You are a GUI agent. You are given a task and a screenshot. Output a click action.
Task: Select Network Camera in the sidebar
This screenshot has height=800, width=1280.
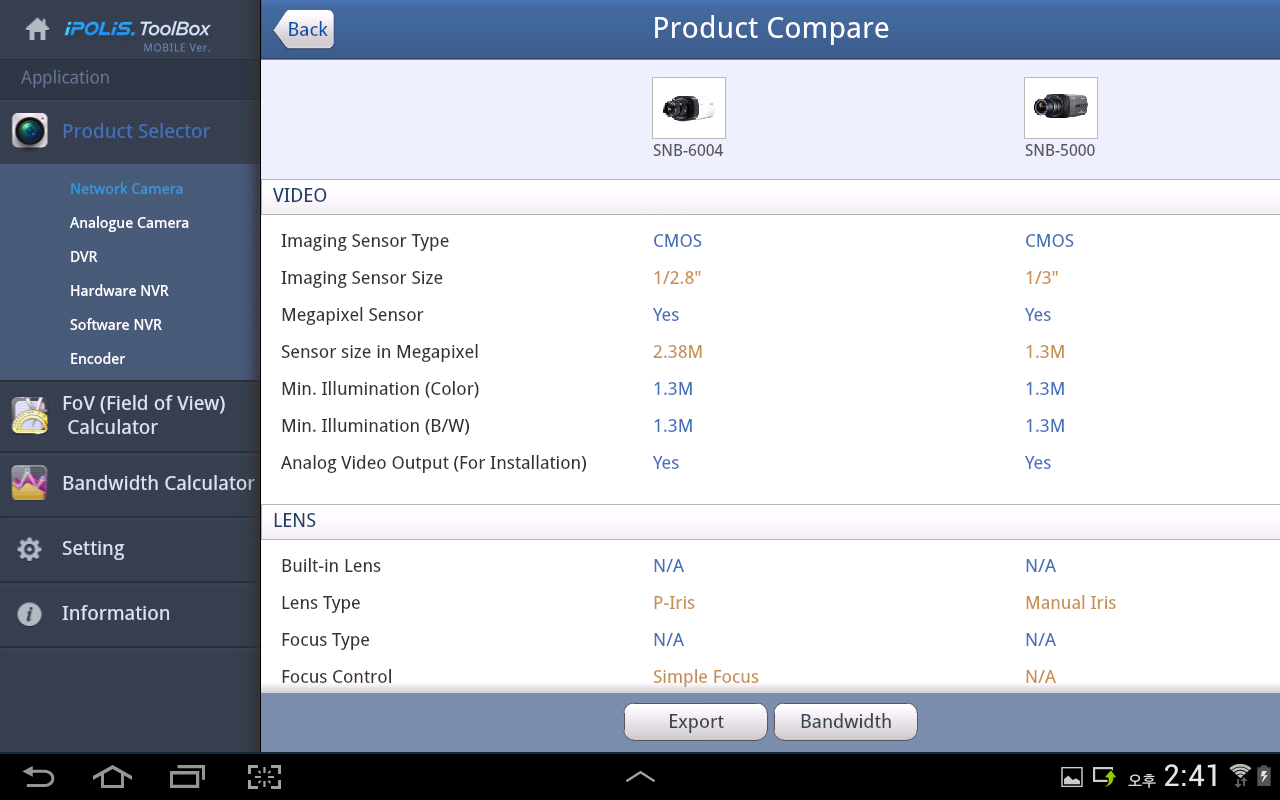tap(126, 188)
